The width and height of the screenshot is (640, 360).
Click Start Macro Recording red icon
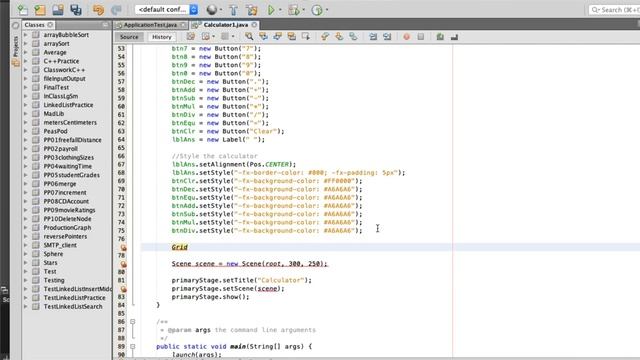pyautogui.click(x=407, y=37)
